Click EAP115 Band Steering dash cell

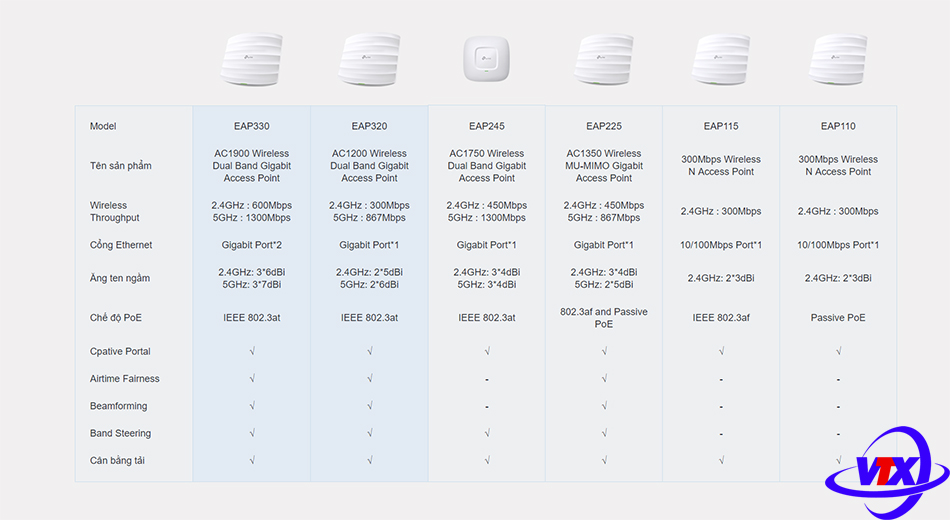tap(721, 434)
